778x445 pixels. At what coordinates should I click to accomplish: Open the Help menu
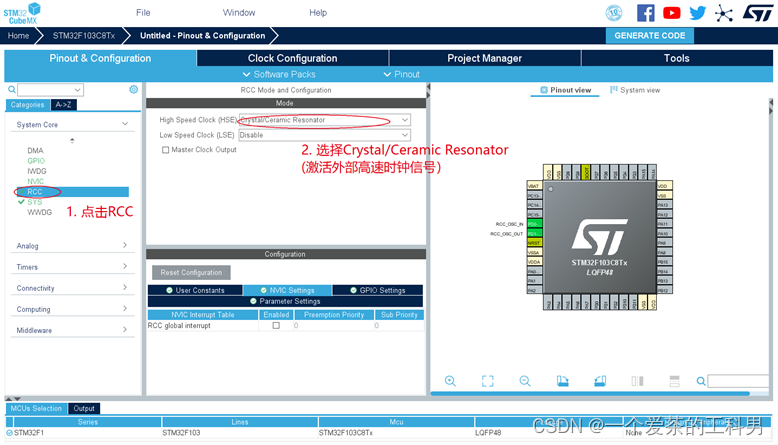pyautogui.click(x=318, y=12)
